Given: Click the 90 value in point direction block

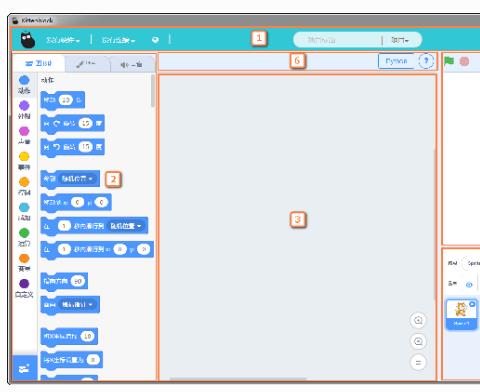Looking at the screenshot, I should pyautogui.click(x=78, y=281).
